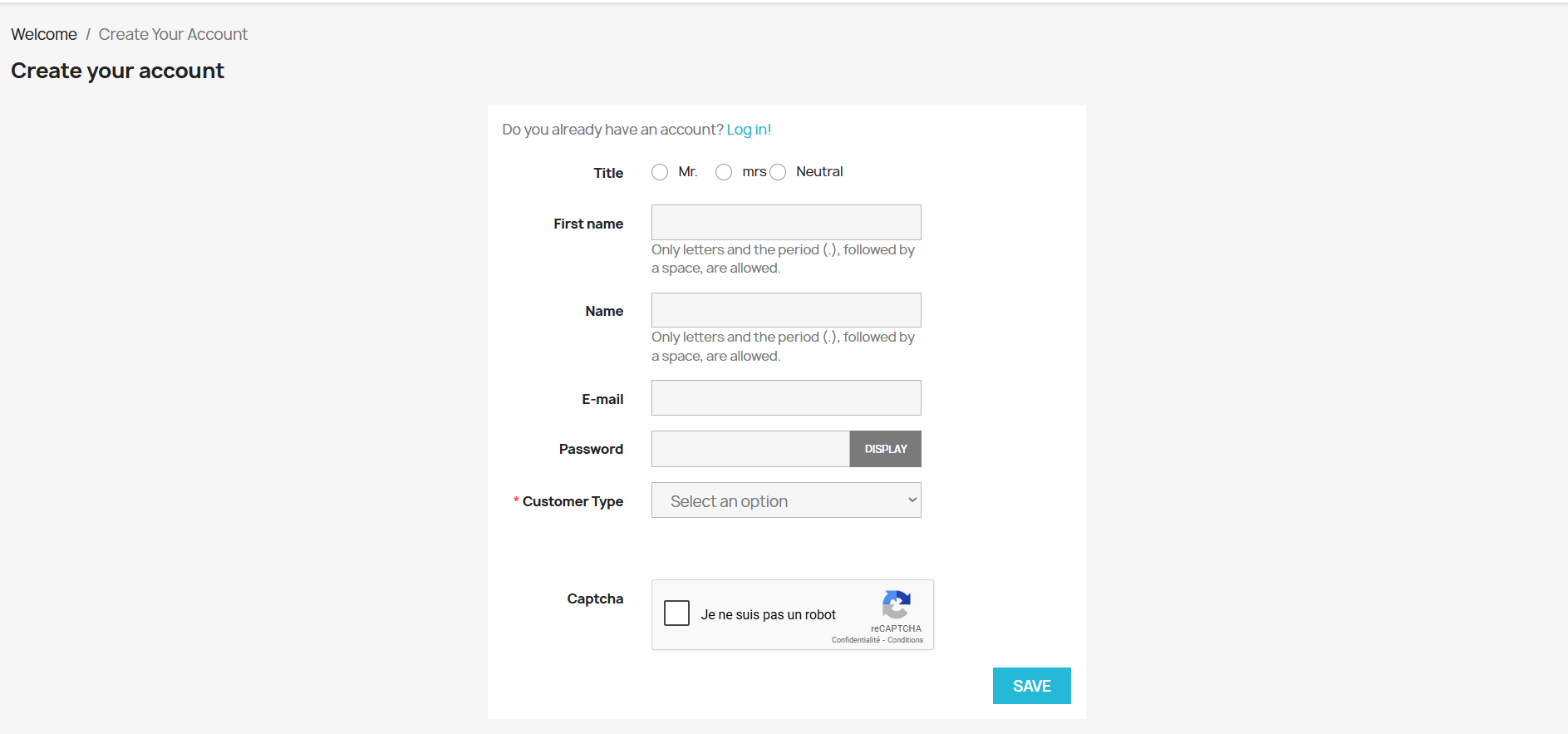The width and height of the screenshot is (1568, 734).
Task: Choose the Neutral title radio button
Action: pyautogui.click(x=778, y=172)
